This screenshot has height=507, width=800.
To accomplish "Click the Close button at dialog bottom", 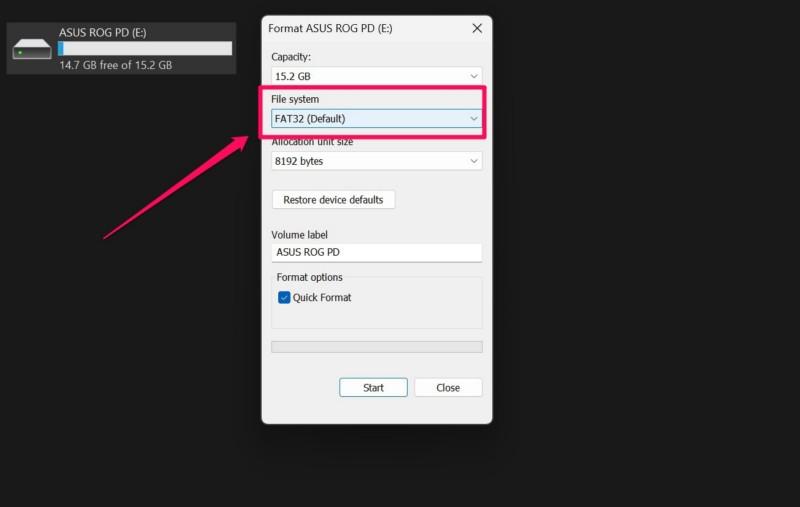I will point(448,388).
